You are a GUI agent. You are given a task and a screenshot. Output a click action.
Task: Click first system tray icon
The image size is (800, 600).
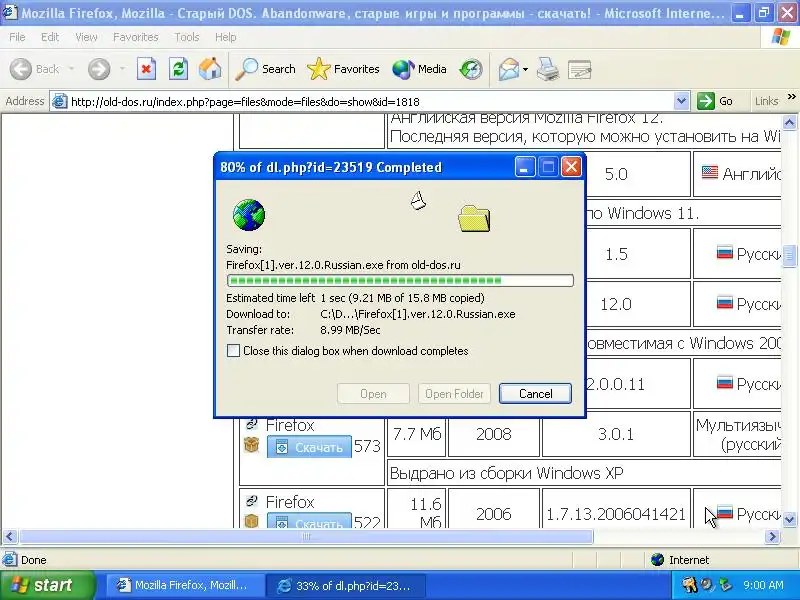pos(689,585)
